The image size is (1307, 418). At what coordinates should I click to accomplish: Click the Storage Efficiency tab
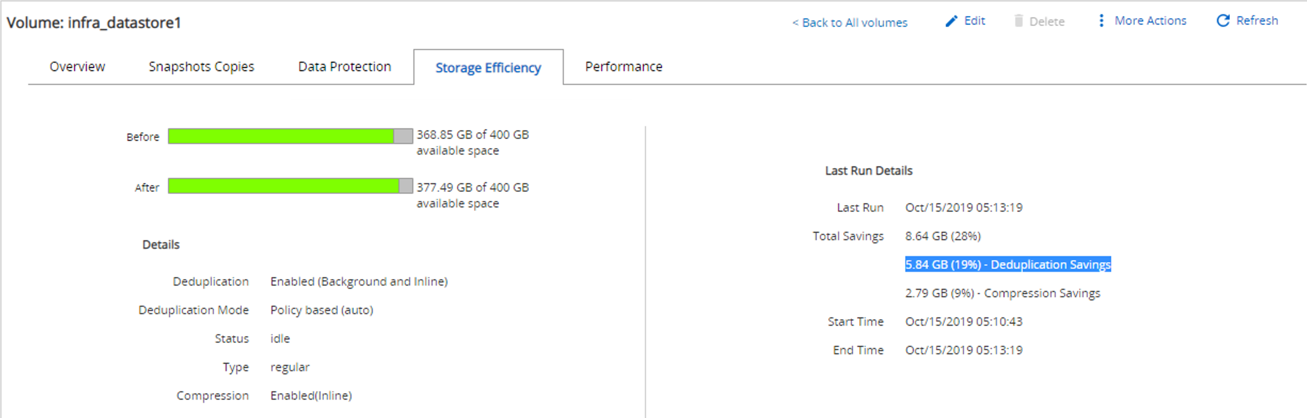[488, 68]
